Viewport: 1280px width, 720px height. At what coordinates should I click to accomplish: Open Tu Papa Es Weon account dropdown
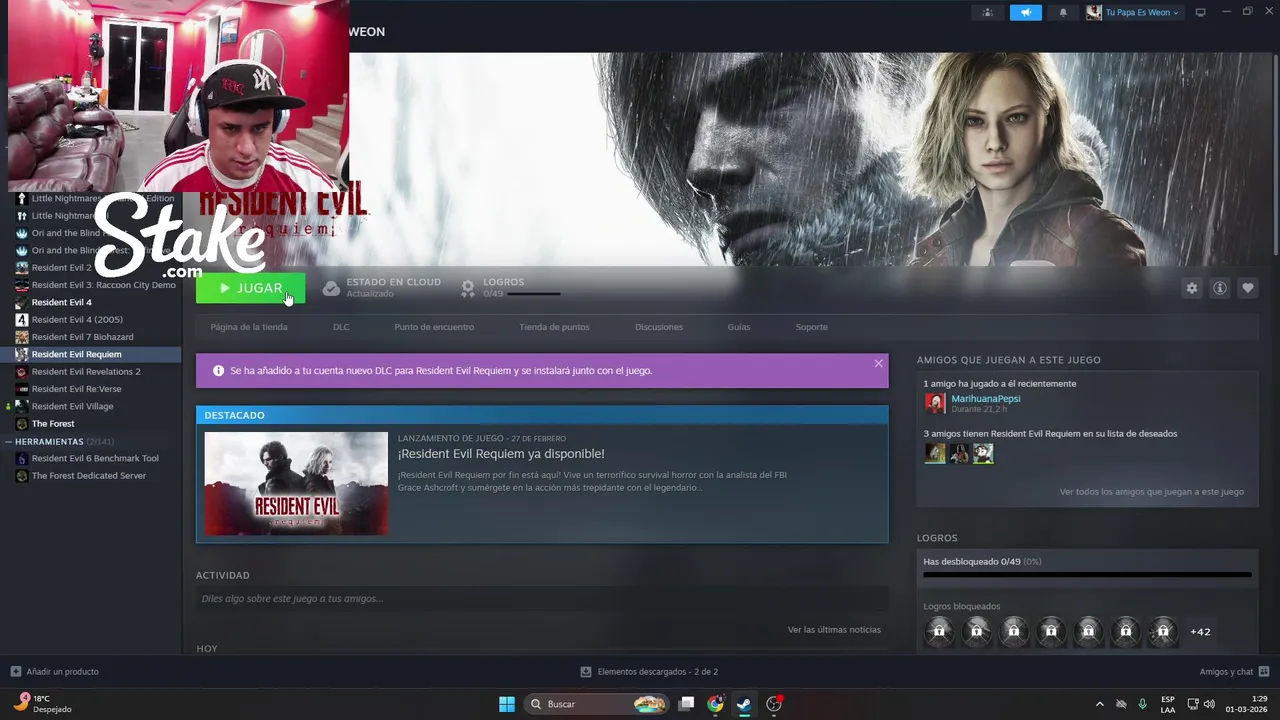(x=1133, y=13)
